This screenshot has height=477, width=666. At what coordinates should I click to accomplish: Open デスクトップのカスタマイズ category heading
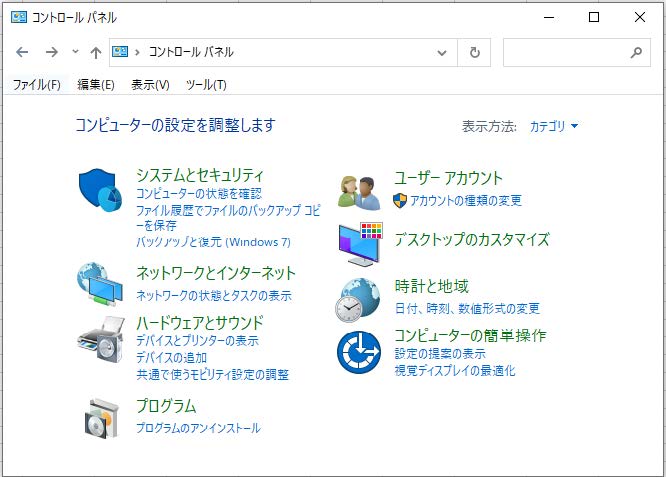tap(472, 239)
